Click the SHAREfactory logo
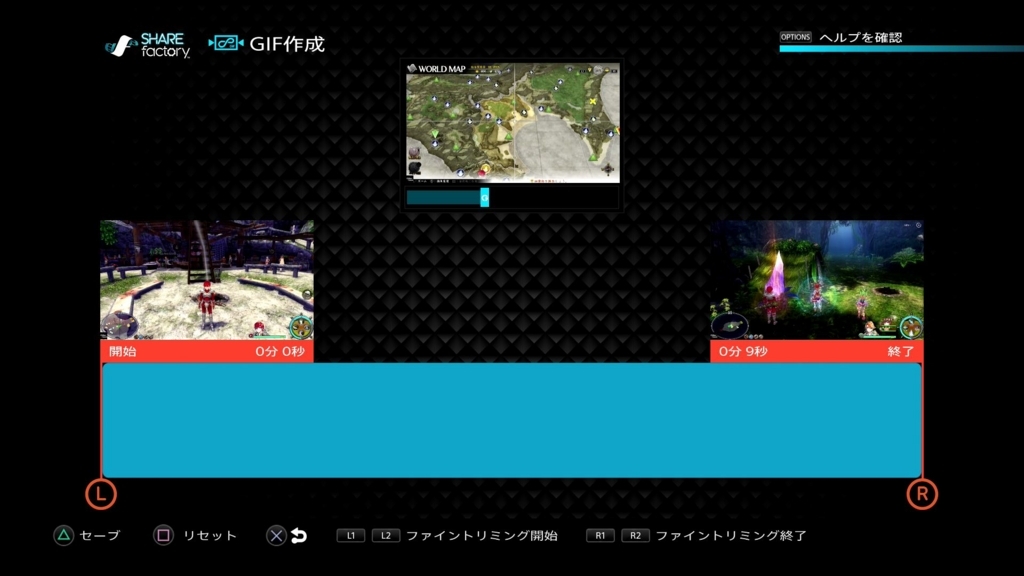1024x576 pixels. (148, 45)
